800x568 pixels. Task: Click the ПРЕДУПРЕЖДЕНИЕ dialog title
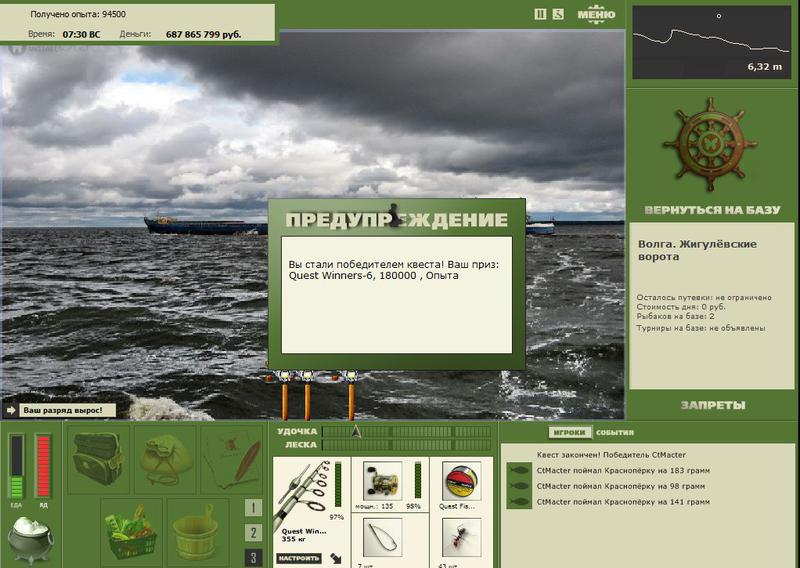(x=396, y=220)
